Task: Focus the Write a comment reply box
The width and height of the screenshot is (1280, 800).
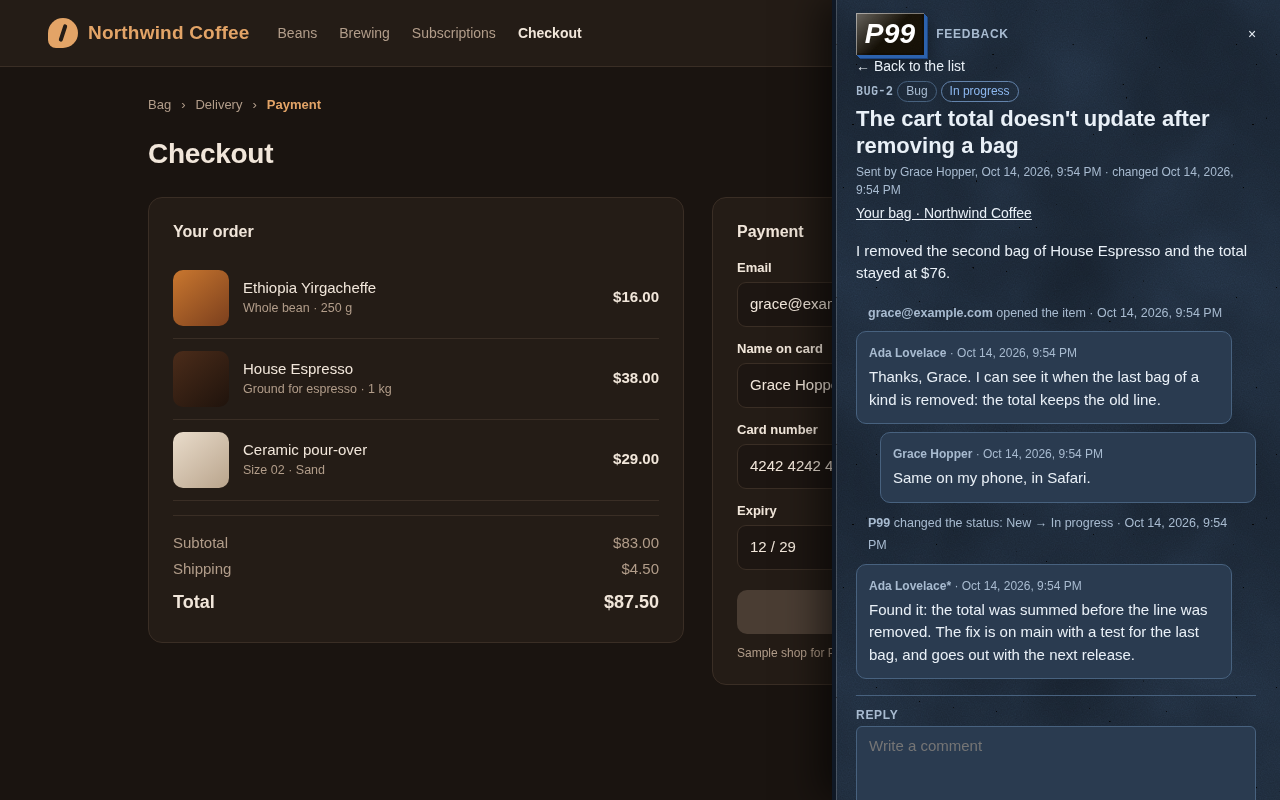Action: point(1056,763)
